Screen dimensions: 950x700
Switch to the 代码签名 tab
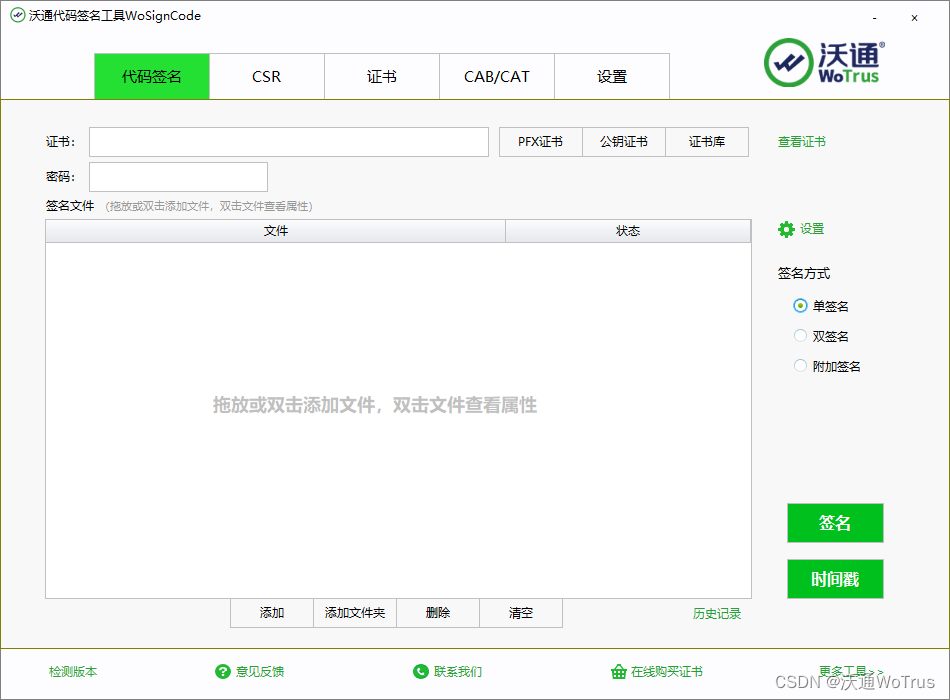click(152, 76)
